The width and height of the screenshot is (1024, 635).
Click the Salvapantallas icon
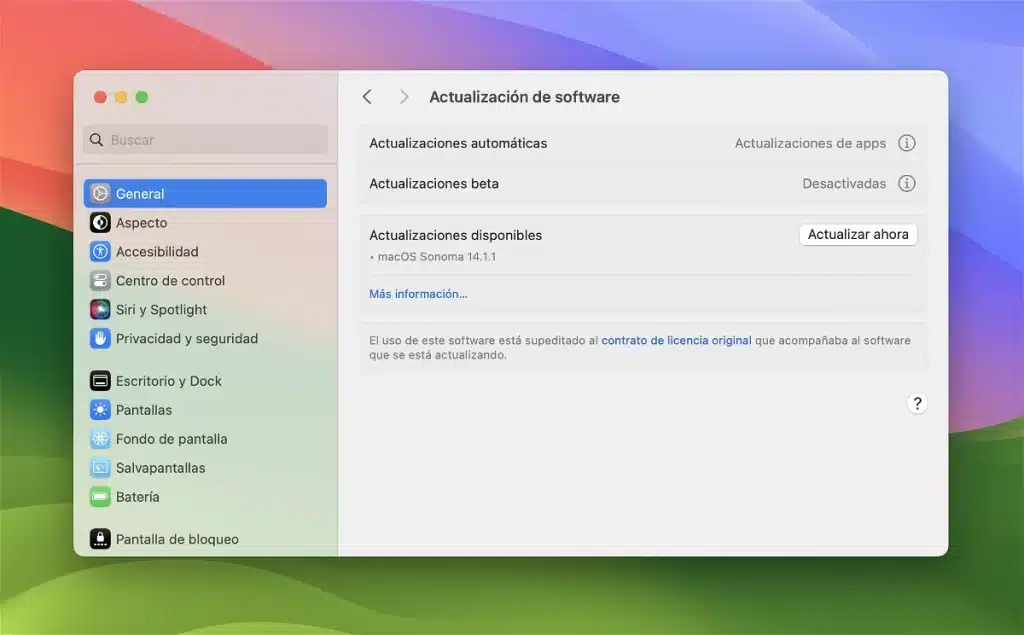(x=100, y=468)
